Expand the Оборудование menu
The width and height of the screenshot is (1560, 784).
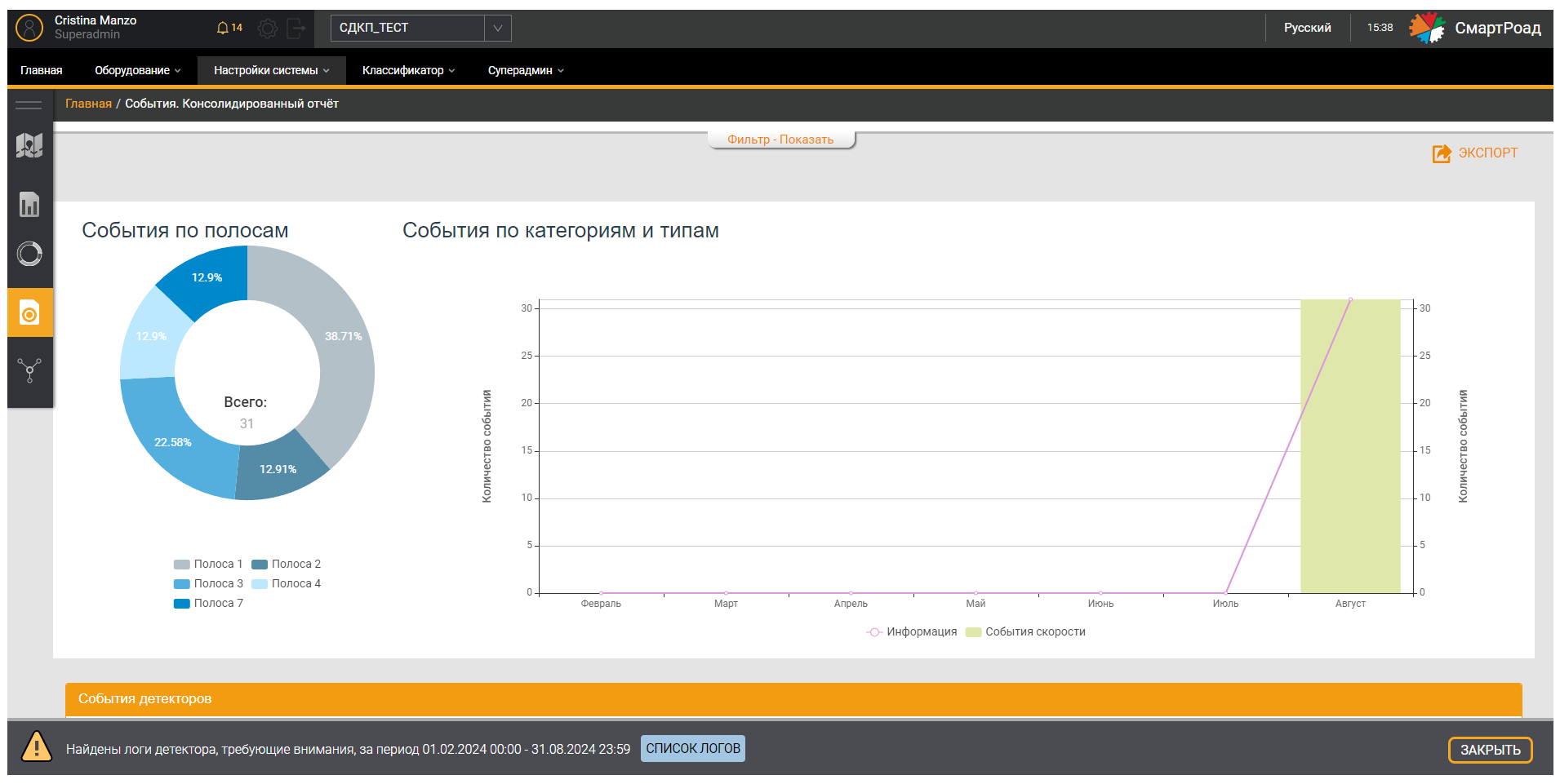[137, 70]
